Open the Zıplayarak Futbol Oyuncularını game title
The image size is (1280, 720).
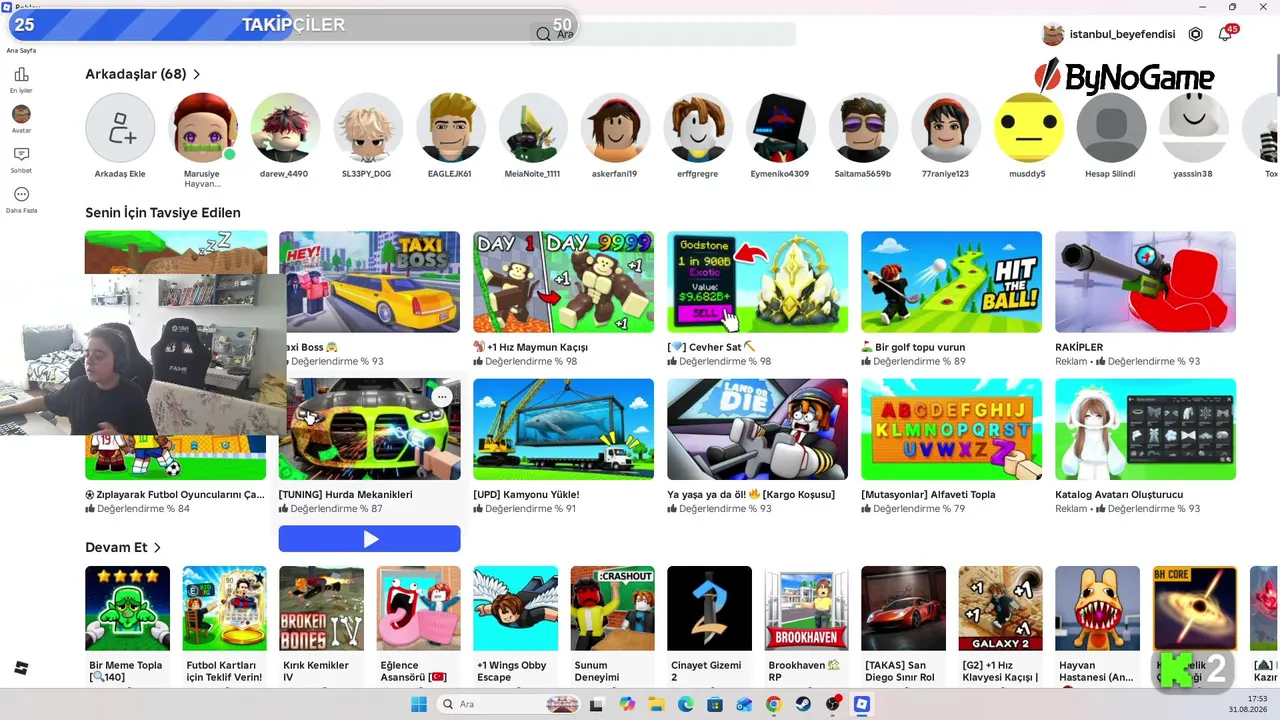tap(175, 494)
